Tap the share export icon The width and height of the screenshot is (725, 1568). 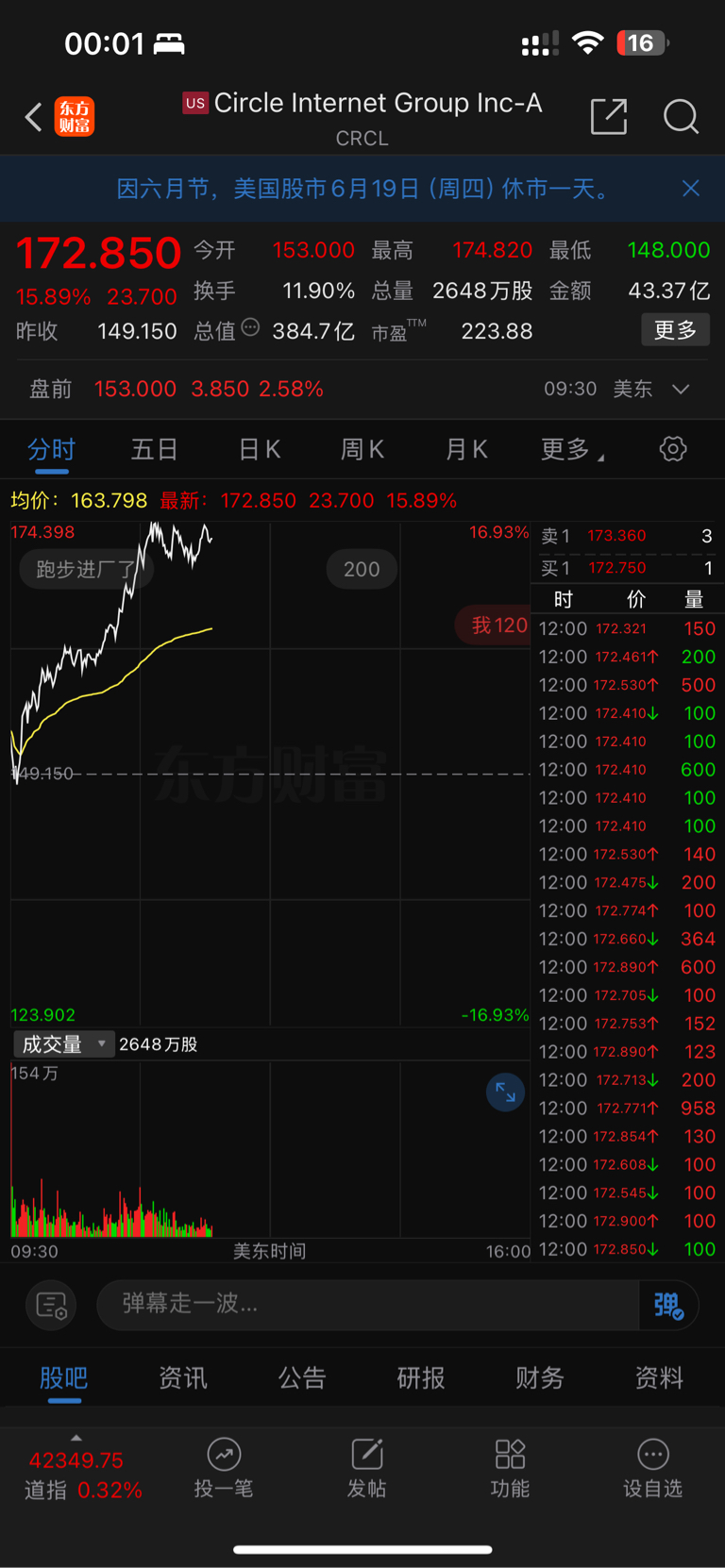click(609, 116)
